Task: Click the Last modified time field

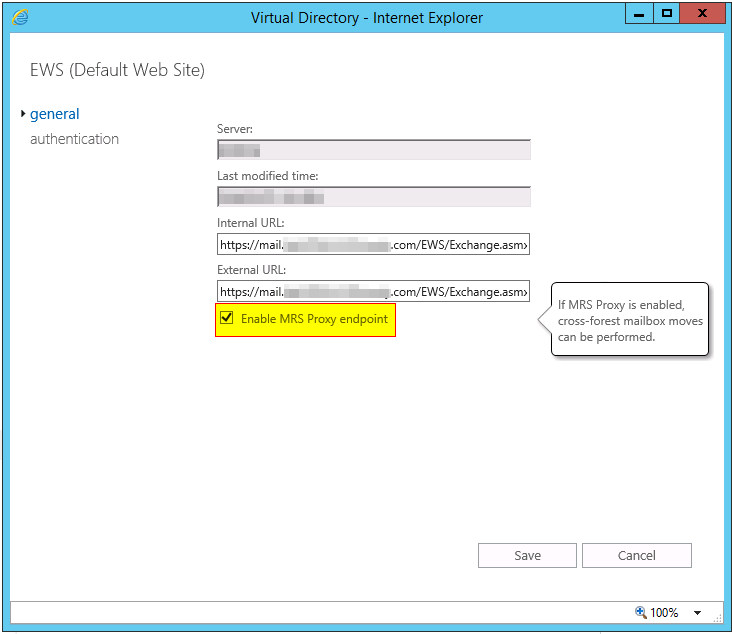Action: [373, 197]
